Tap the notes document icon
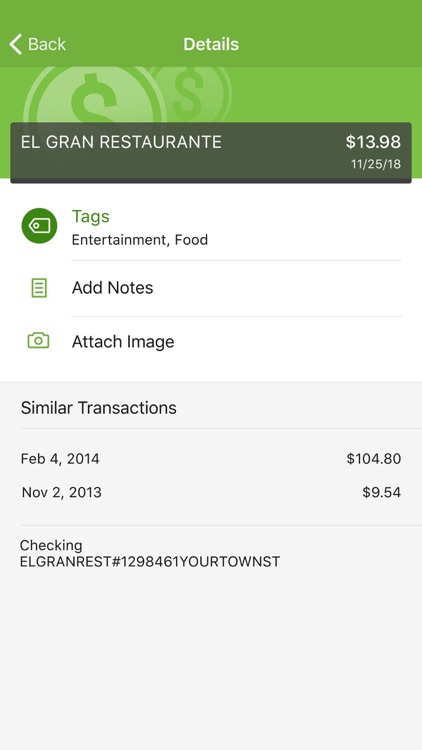The width and height of the screenshot is (422, 750). click(39, 288)
